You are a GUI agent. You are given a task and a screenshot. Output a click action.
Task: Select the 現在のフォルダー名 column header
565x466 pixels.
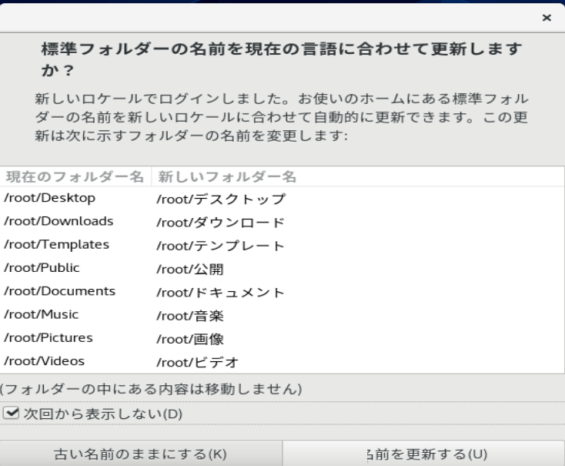(75, 177)
